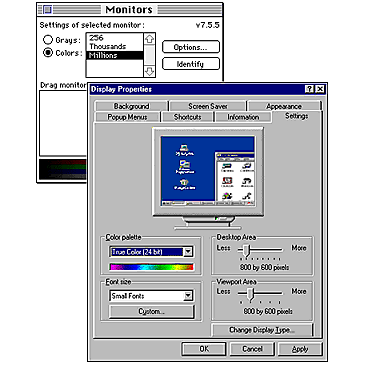Click the Custom... font button
The width and height of the screenshot is (365, 365).
(151, 312)
